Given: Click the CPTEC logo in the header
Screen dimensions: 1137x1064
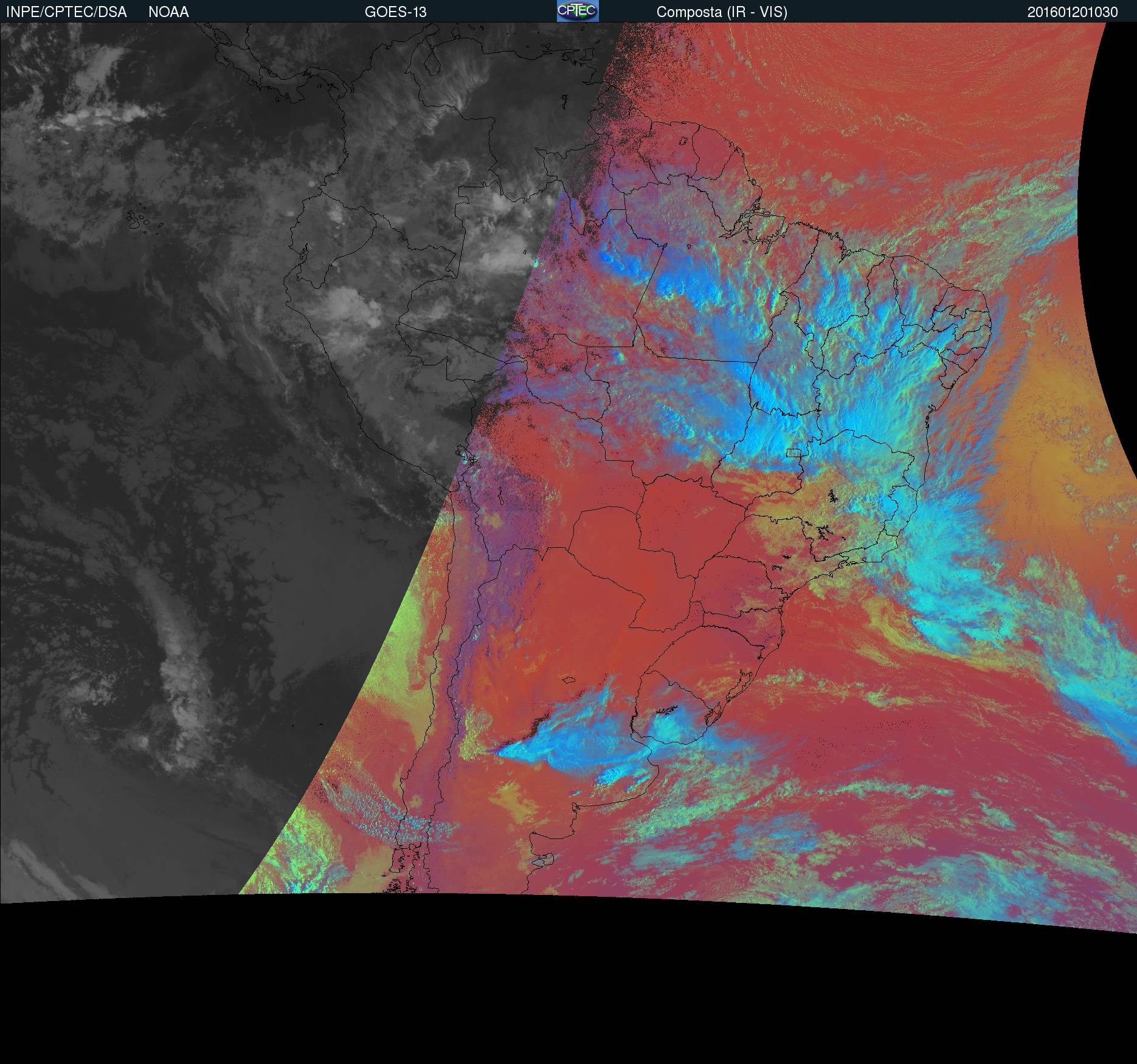Looking at the screenshot, I should (577, 11).
